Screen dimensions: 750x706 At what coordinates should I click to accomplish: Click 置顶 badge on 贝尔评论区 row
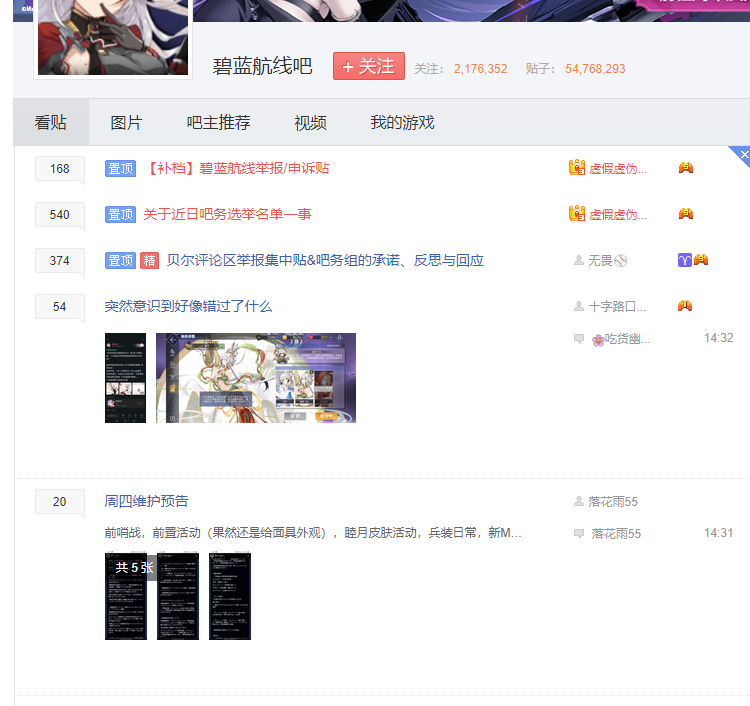121,260
